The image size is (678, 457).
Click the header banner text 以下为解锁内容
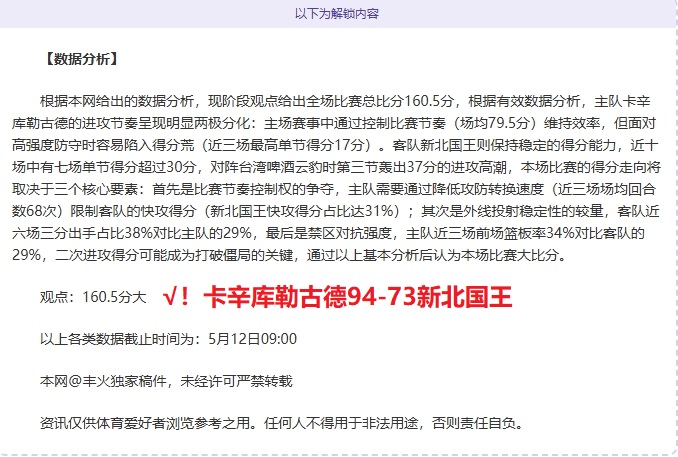[x=337, y=13]
